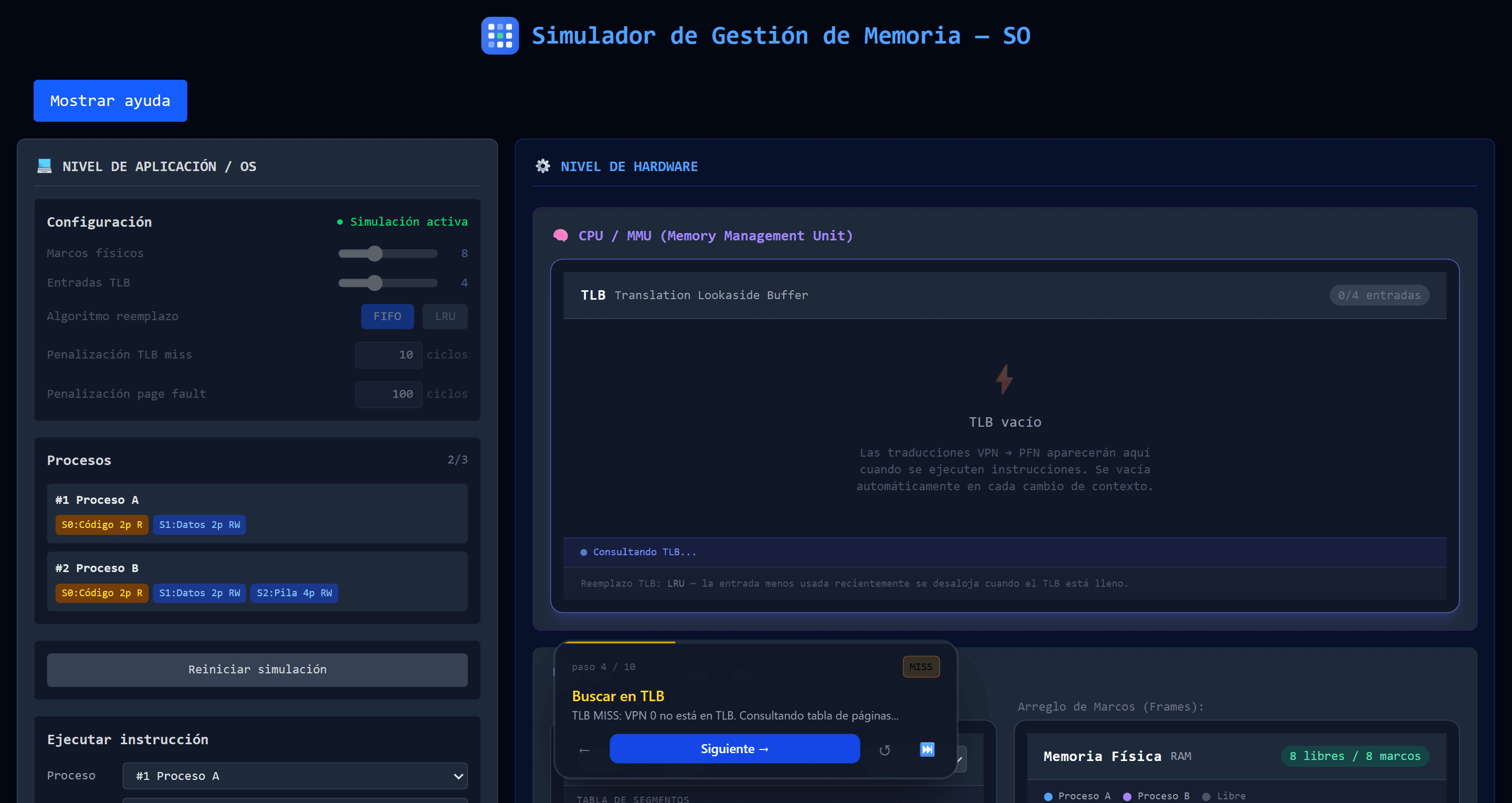1512x803 pixels.
Task: Click the Ejecutar instrucción heading
Action: click(x=128, y=739)
